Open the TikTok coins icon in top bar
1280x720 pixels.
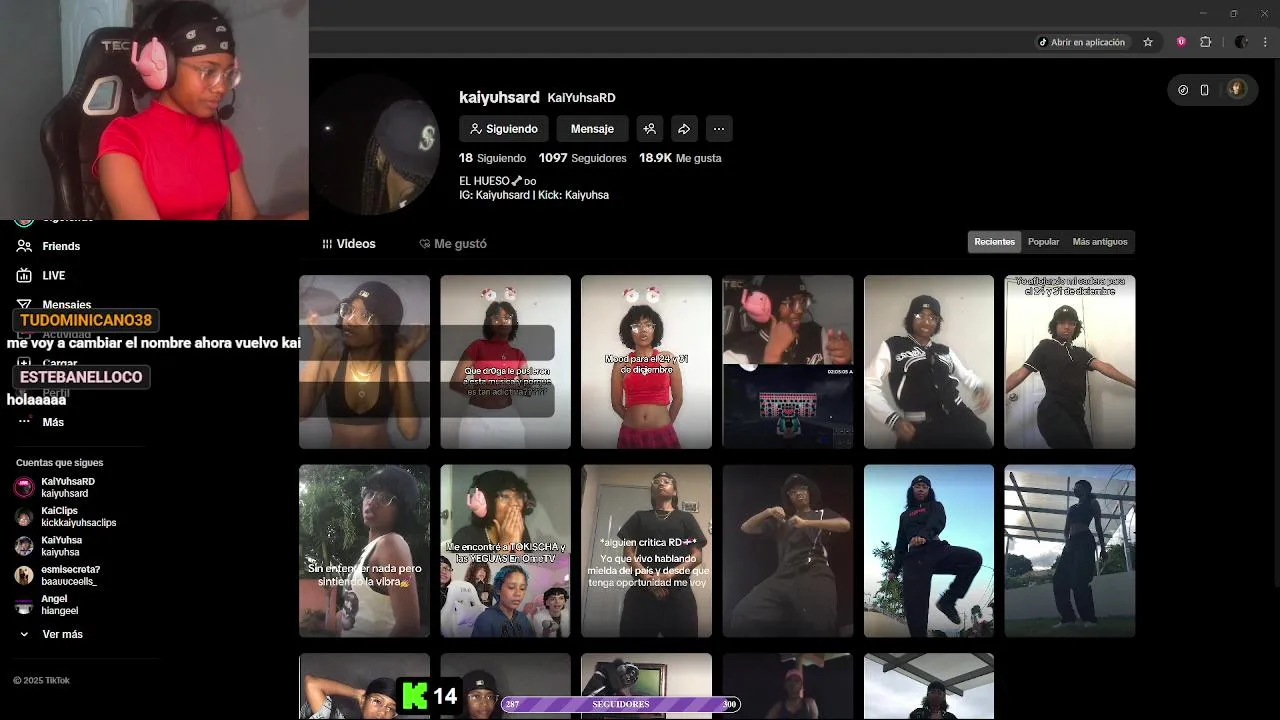click(1183, 90)
